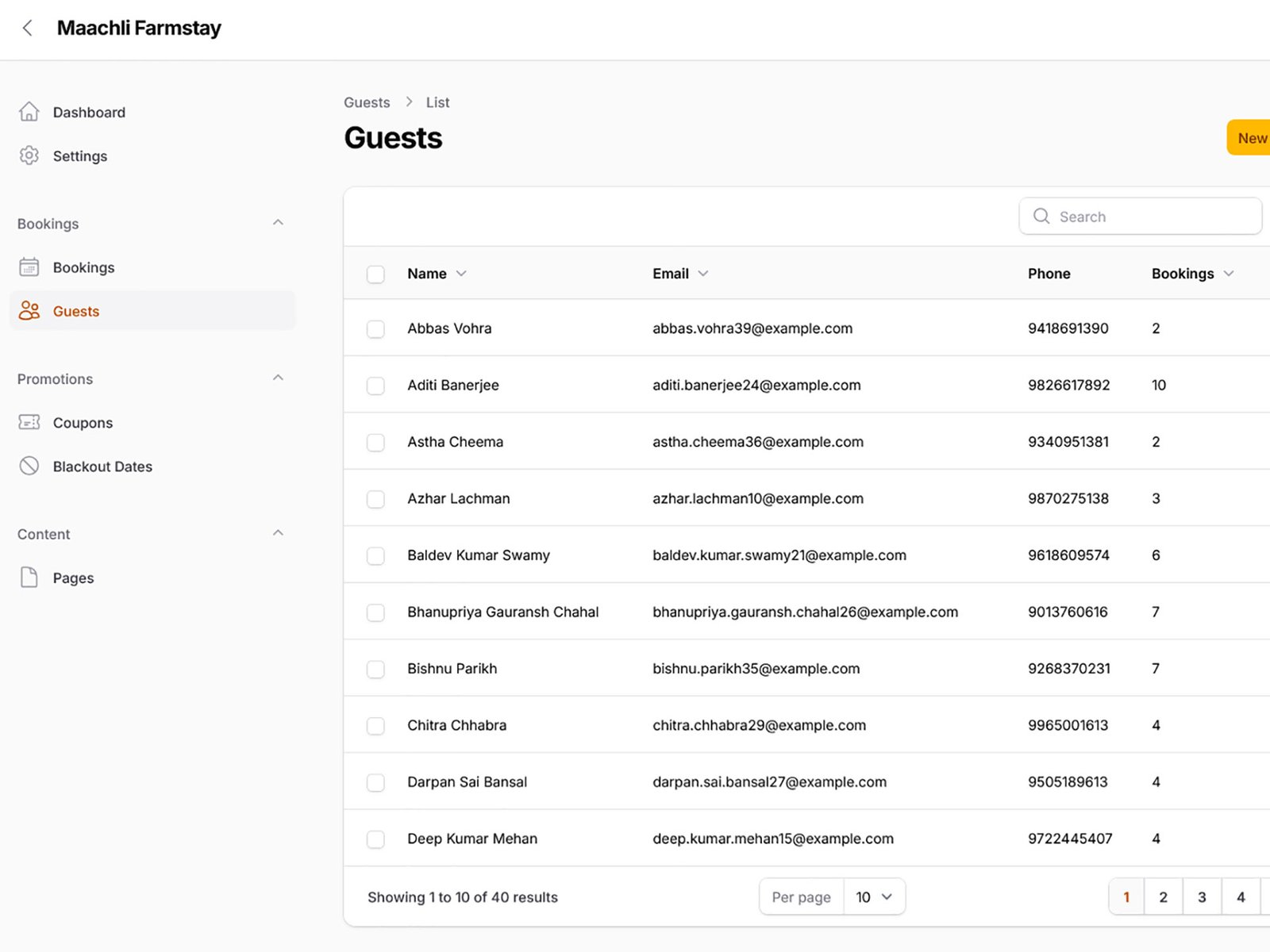Screen dimensions: 1270x952
Task: Click the Coupons ticket icon
Action: pyautogui.click(x=29, y=422)
